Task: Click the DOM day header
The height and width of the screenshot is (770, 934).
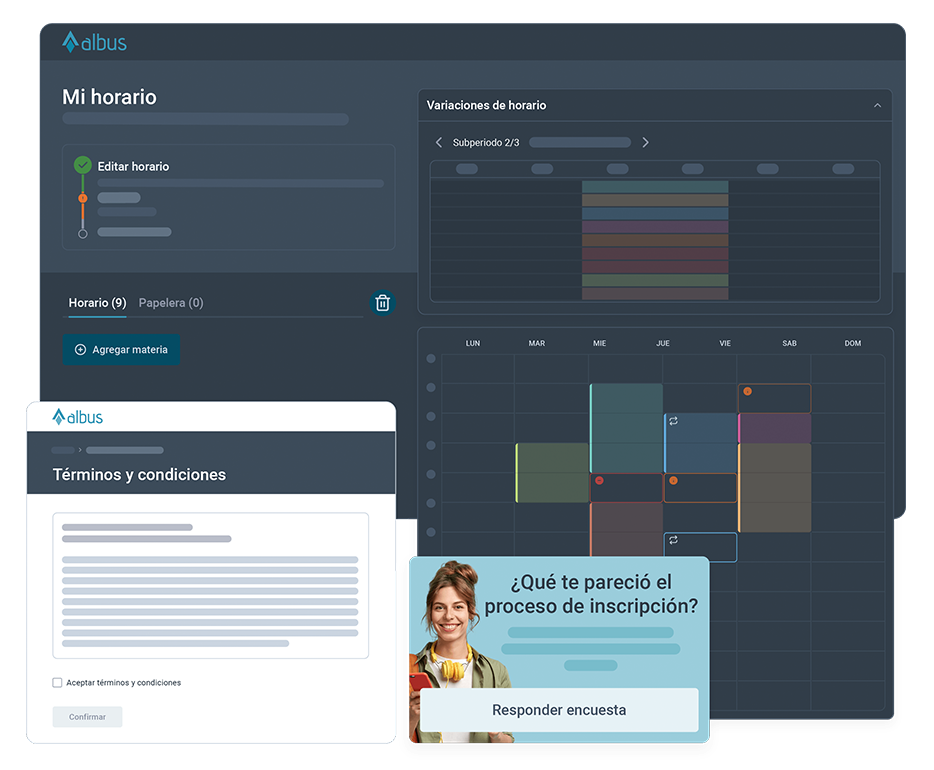Action: [x=852, y=344]
